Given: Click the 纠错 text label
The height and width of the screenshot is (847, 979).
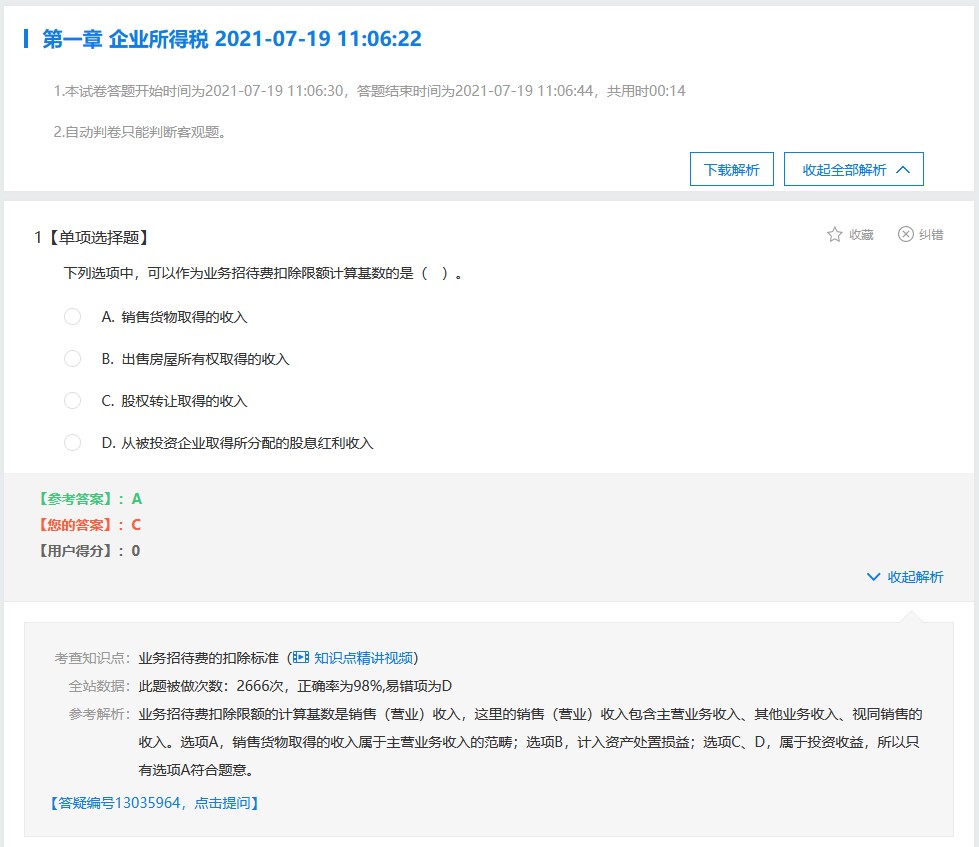Looking at the screenshot, I should point(931,235).
